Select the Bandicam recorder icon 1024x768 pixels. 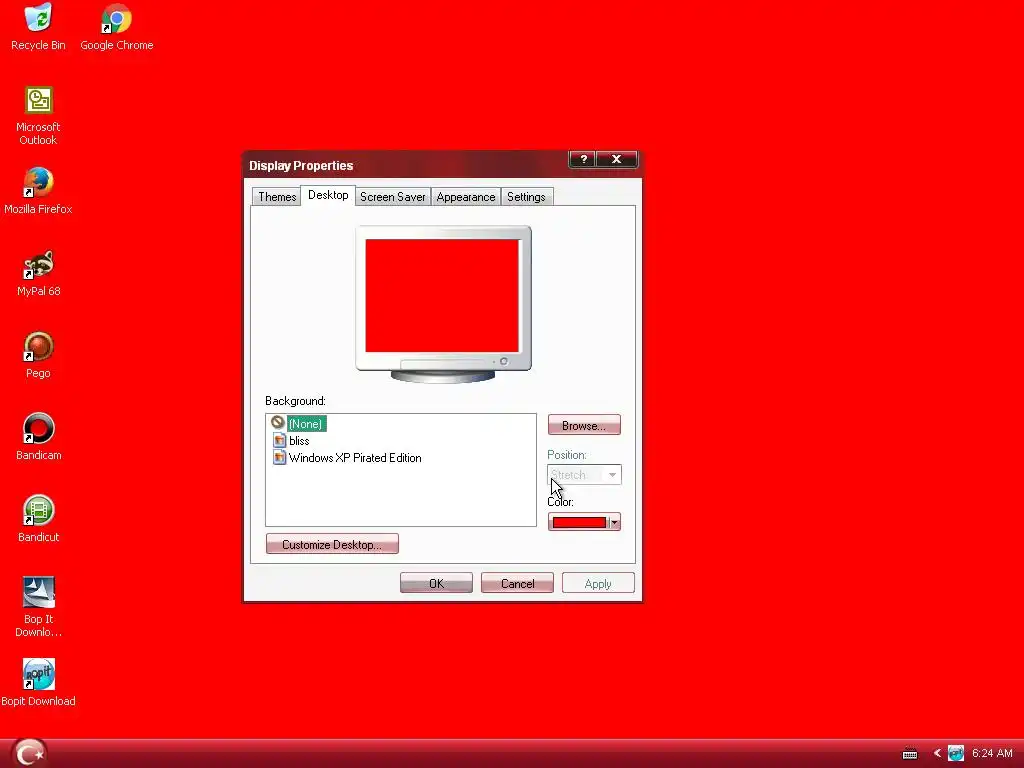(x=39, y=428)
